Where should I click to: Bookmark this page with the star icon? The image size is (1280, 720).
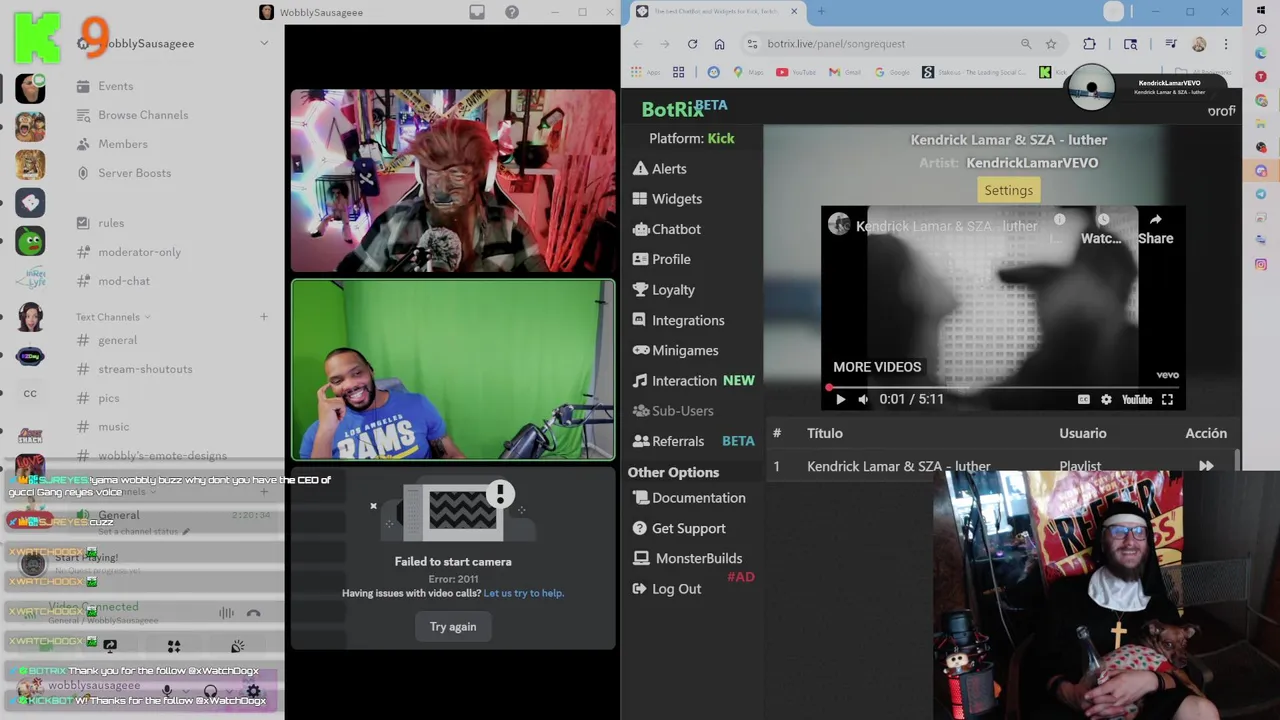tap(1051, 44)
